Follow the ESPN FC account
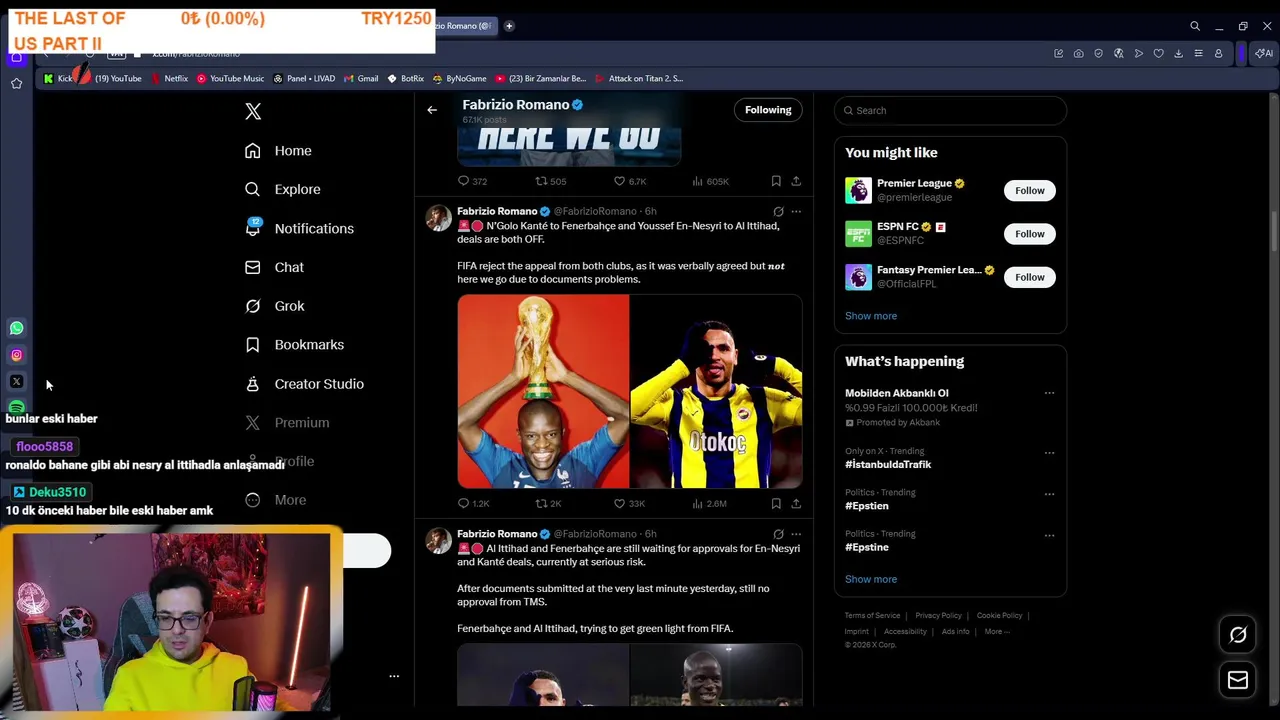The height and width of the screenshot is (720, 1280). [x=1029, y=234]
